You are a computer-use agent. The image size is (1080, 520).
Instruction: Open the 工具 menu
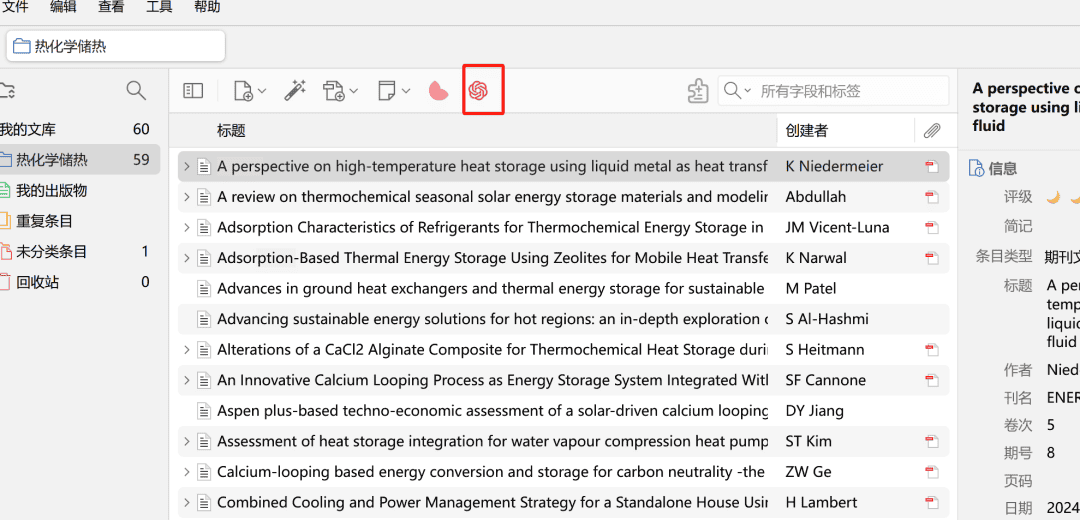159,7
